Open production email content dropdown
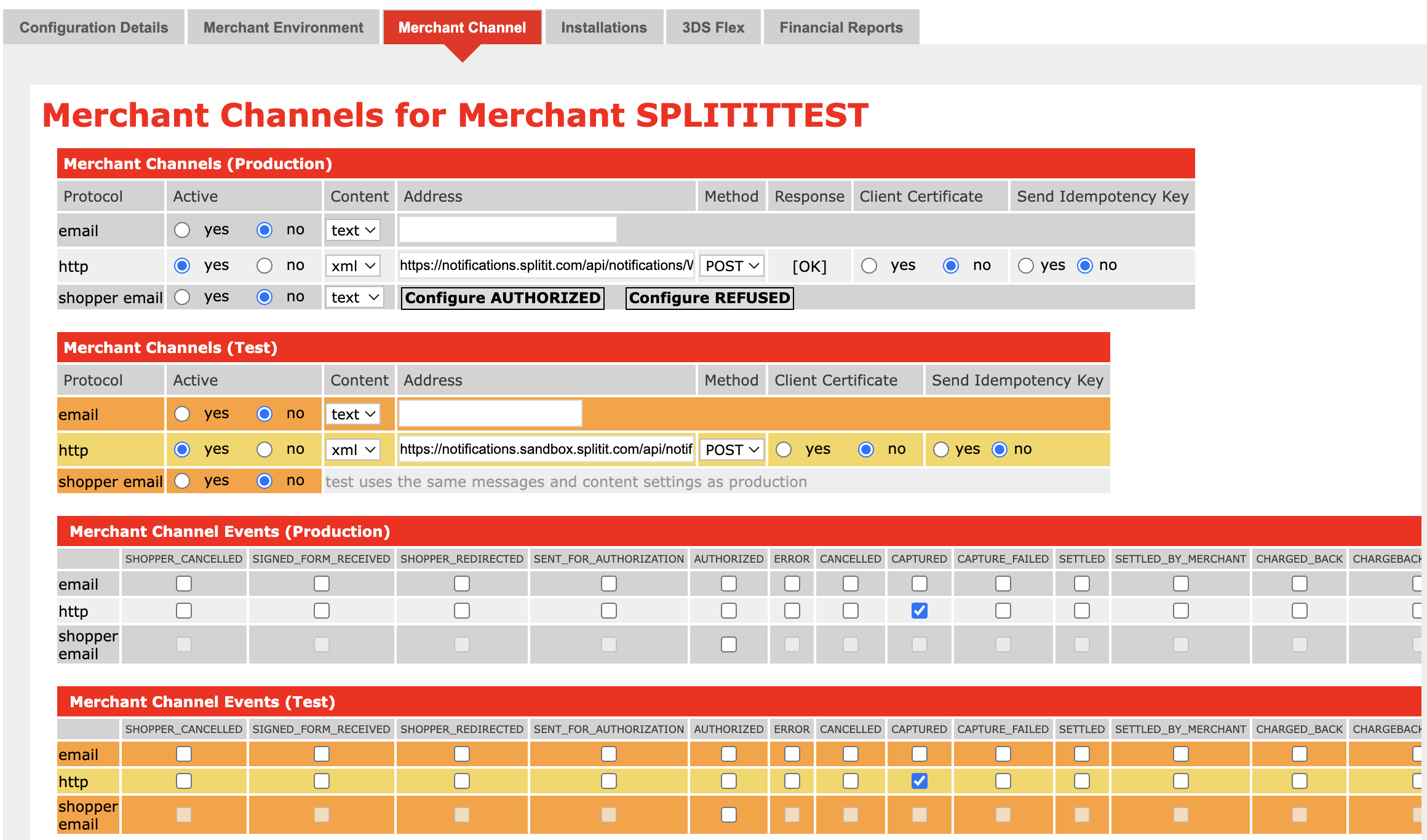Image resolution: width=1427 pixels, height=840 pixels. 353,230
